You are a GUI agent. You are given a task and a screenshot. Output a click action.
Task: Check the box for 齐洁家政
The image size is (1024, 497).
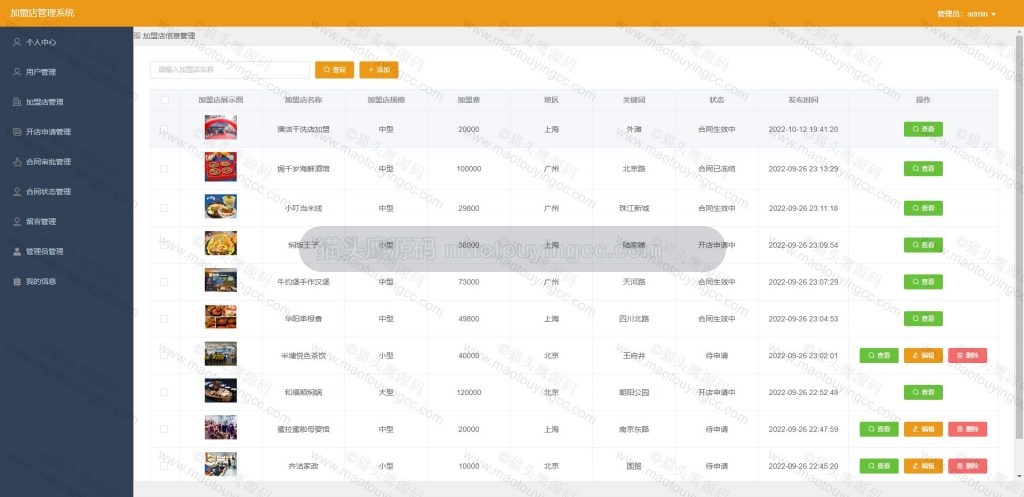pos(164,466)
